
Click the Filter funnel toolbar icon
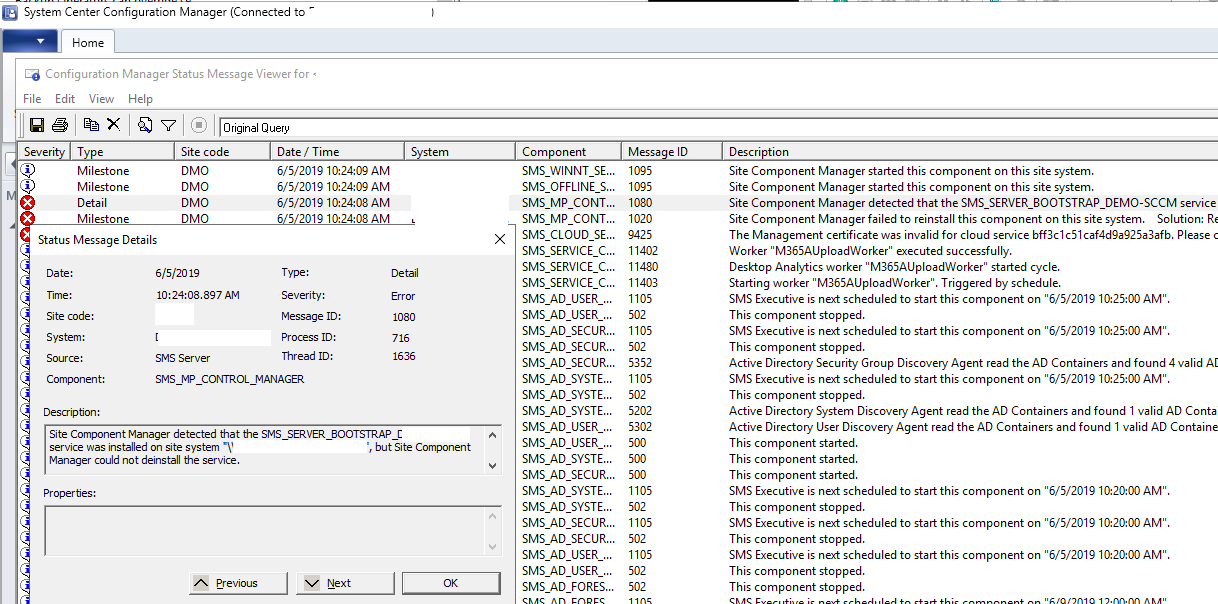[169, 125]
